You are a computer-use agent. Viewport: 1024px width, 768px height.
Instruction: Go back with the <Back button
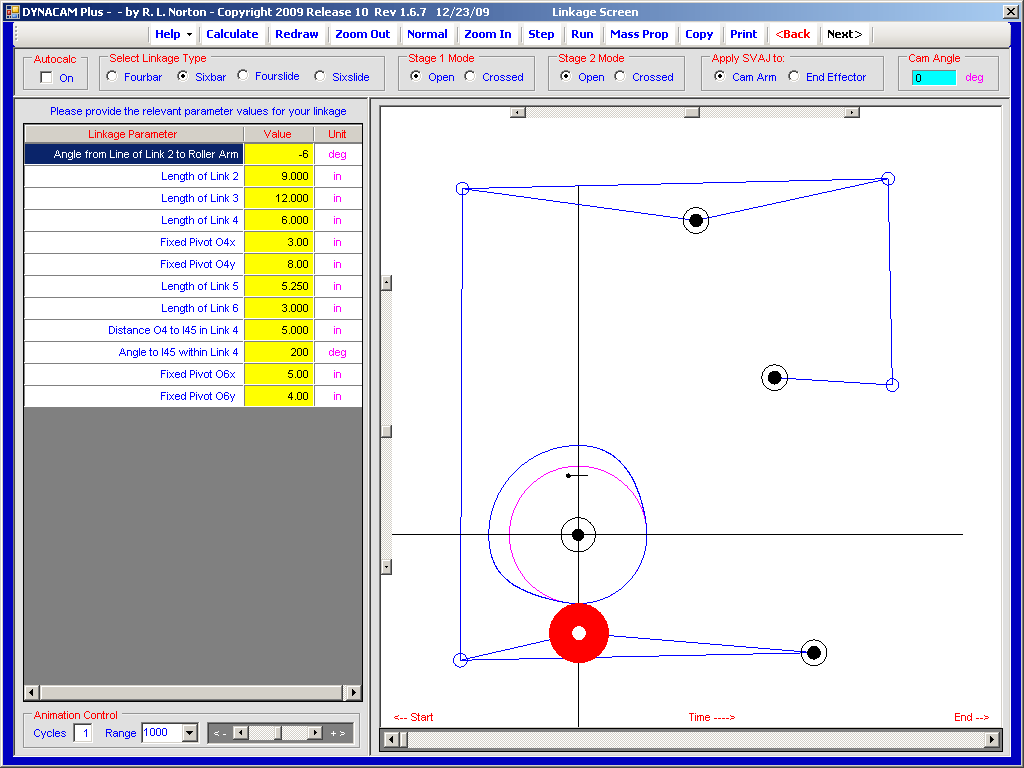[792, 34]
